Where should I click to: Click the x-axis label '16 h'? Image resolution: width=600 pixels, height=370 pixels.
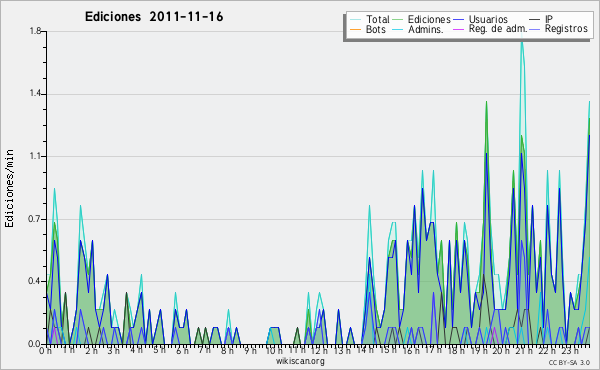(x=410, y=351)
